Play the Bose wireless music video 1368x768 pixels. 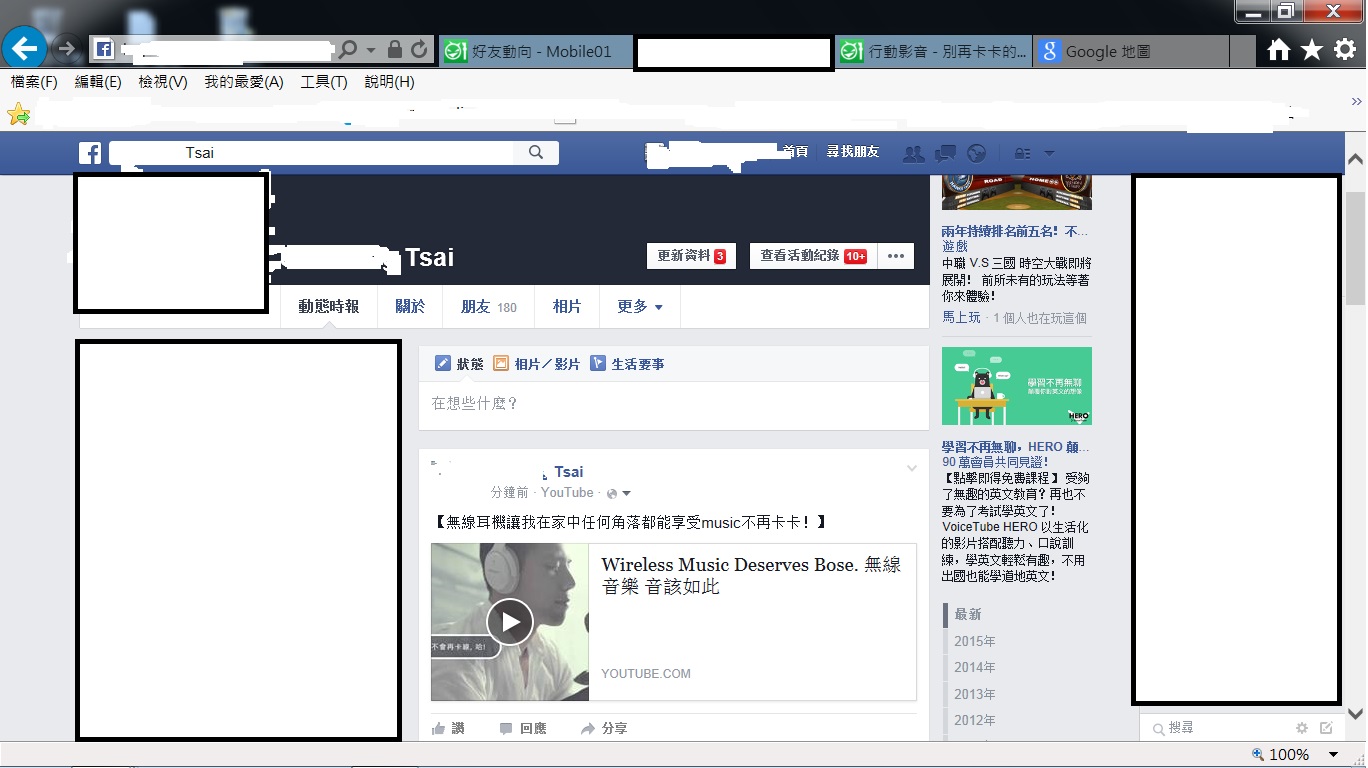510,622
